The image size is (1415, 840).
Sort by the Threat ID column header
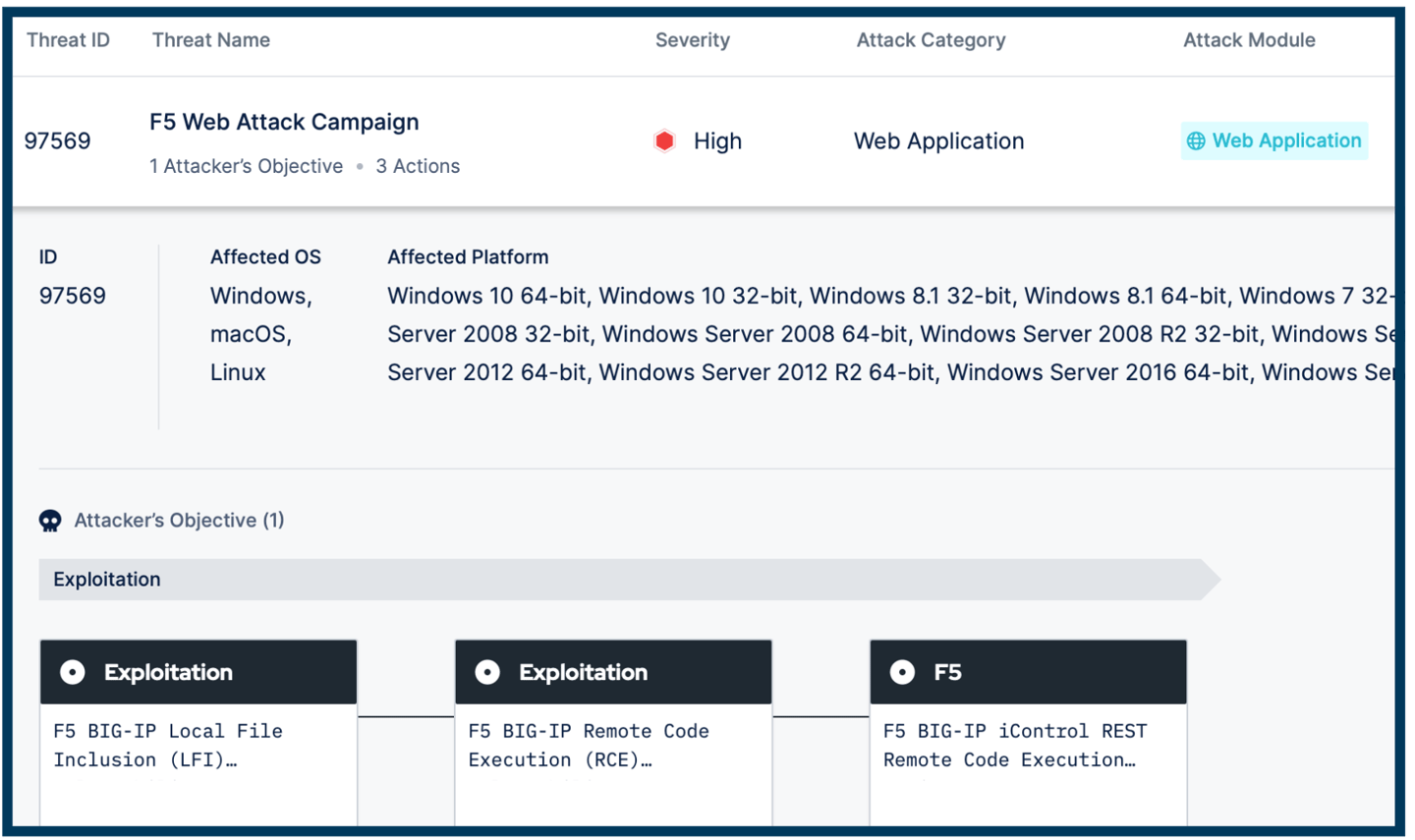[x=67, y=39]
